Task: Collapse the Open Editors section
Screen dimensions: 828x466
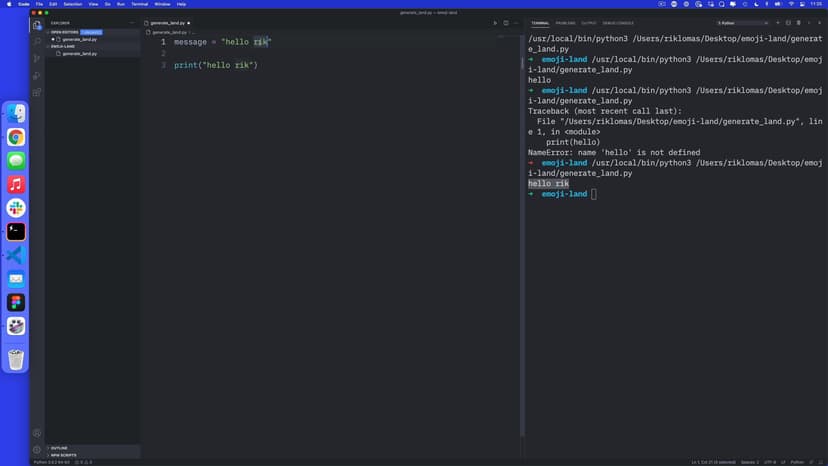Action: [47, 32]
